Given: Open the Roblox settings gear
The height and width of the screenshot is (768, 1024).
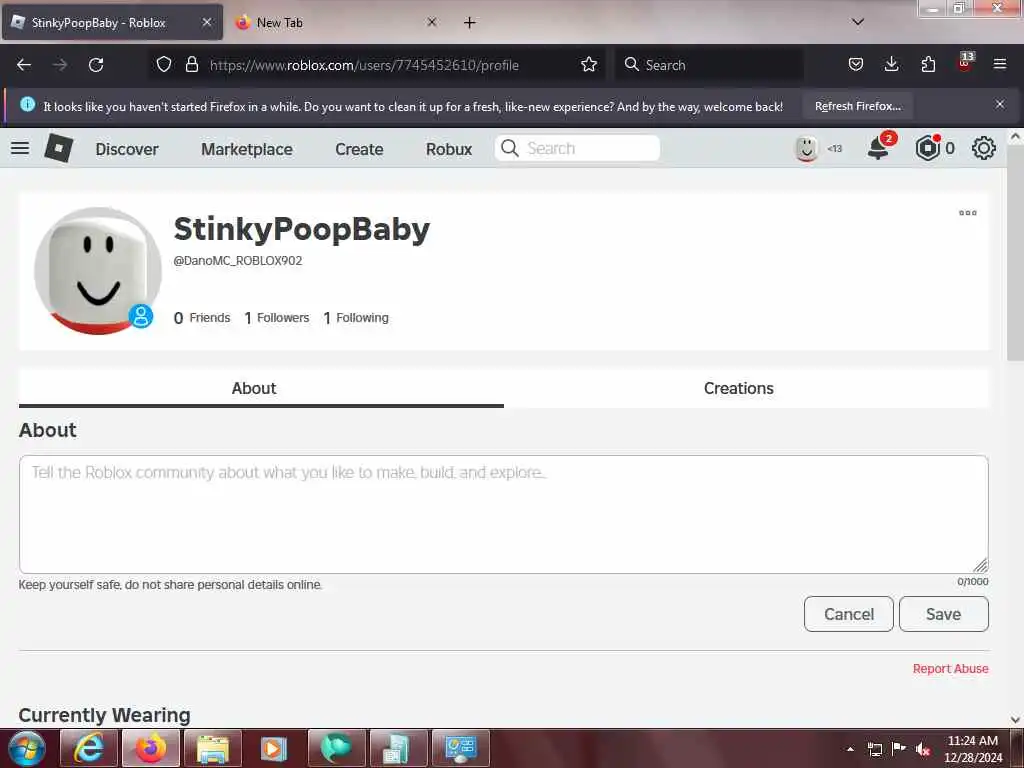Looking at the screenshot, I should [x=984, y=149].
